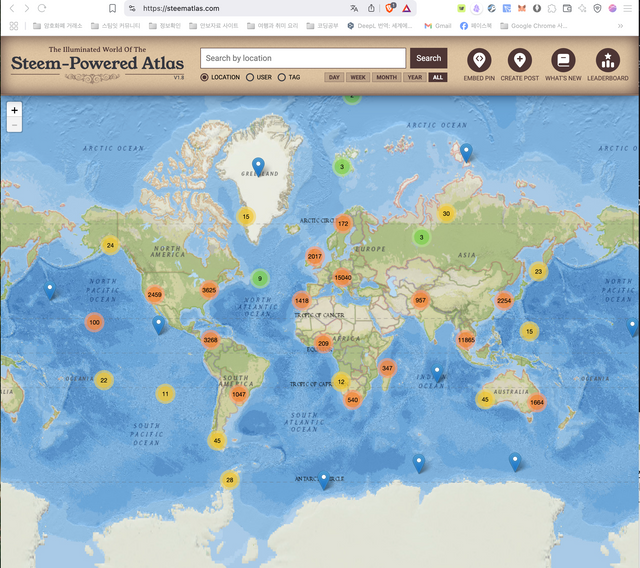Open the 1418 cluster in northwest Africa
Screen dimensions: 640x568
pyautogui.click(x=301, y=300)
